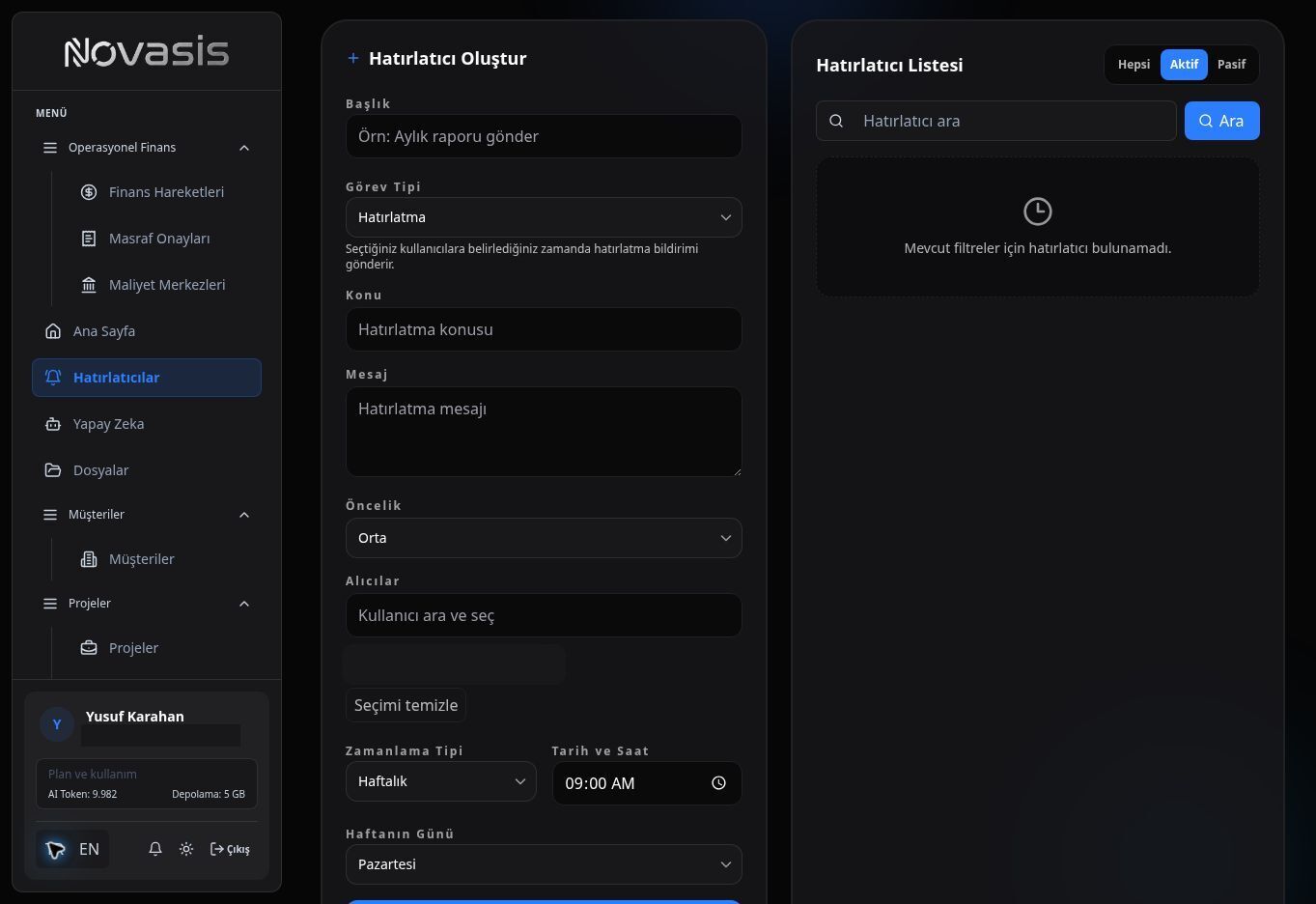Open notifications bell in user panel

(154, 849)
